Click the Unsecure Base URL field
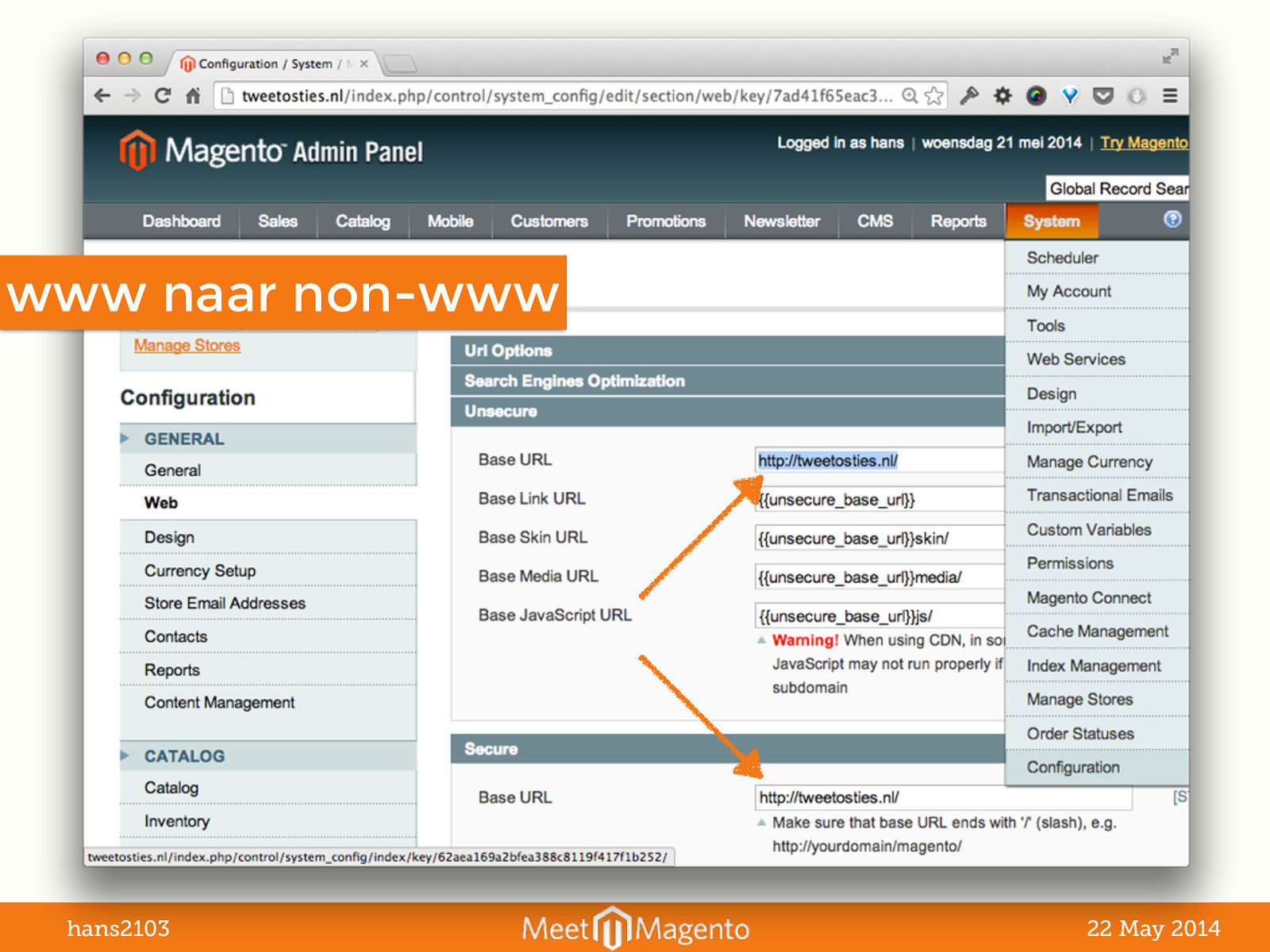 [879, 460]
